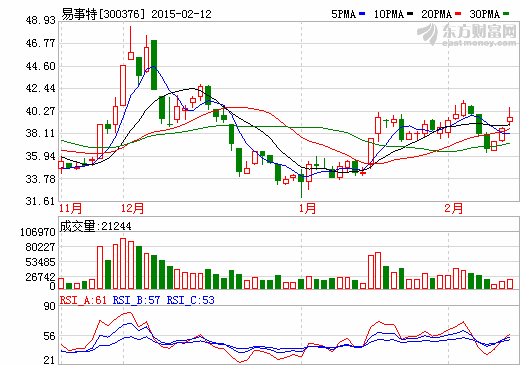Click the blue 5PMA color marker

362,14
